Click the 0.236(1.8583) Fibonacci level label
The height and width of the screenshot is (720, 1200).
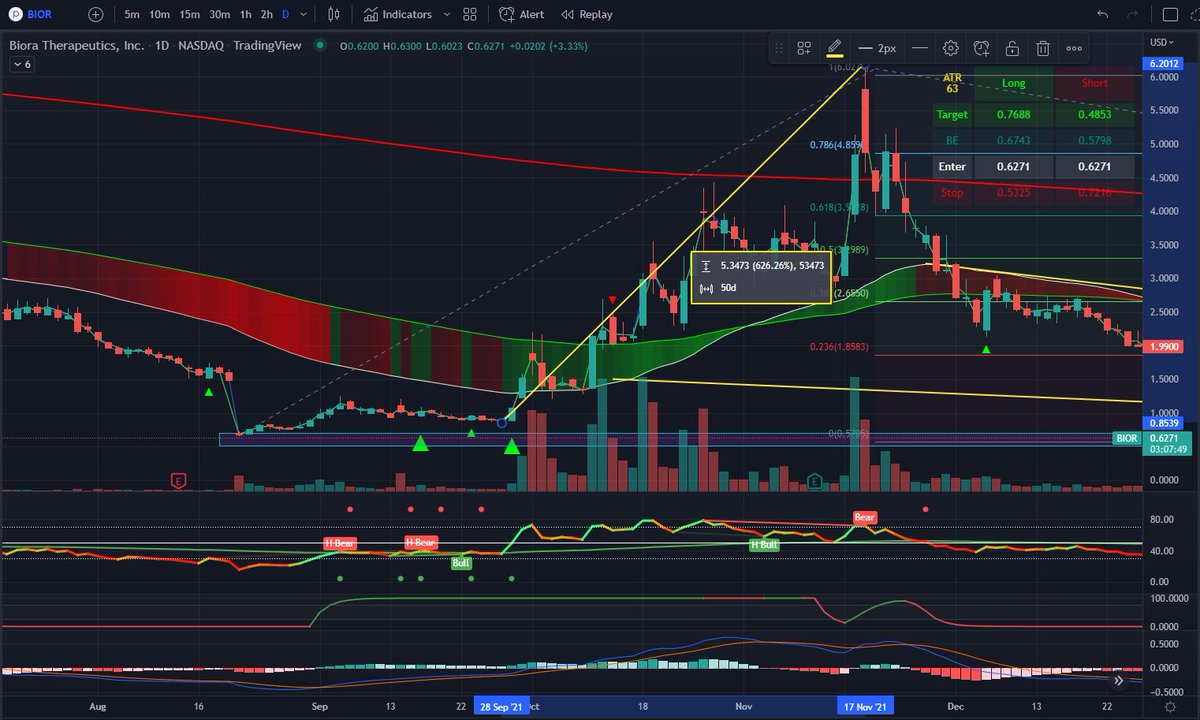(838, 347)
